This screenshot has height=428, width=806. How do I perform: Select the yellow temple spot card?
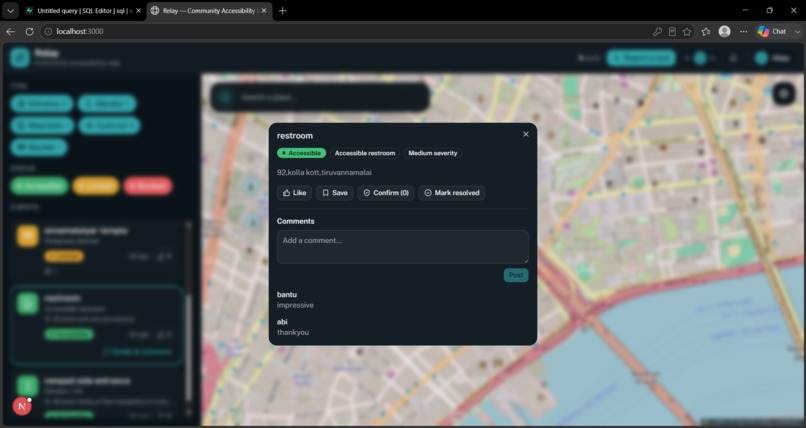97,252
